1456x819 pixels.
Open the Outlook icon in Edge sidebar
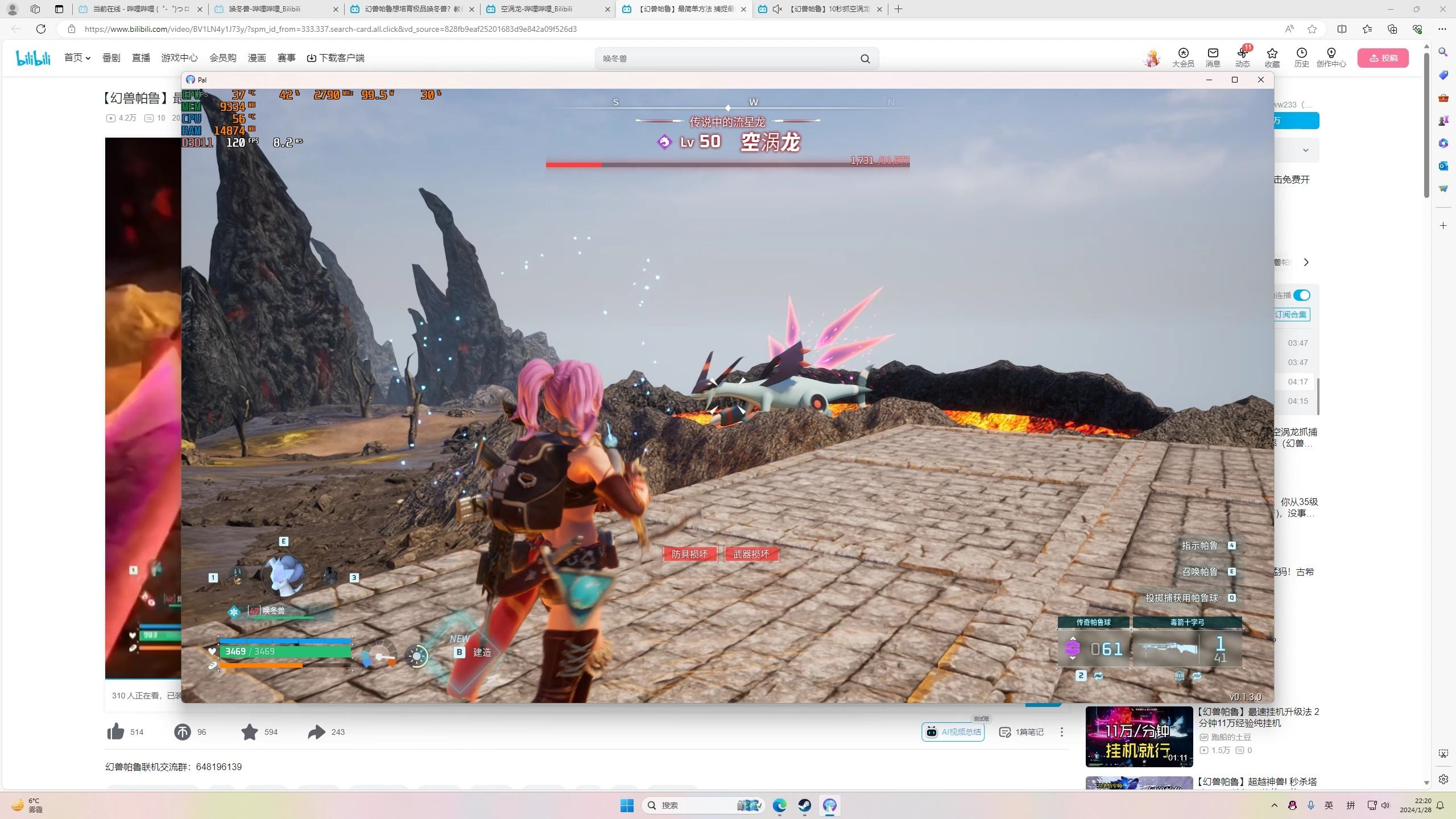(x=1443, y=166)
